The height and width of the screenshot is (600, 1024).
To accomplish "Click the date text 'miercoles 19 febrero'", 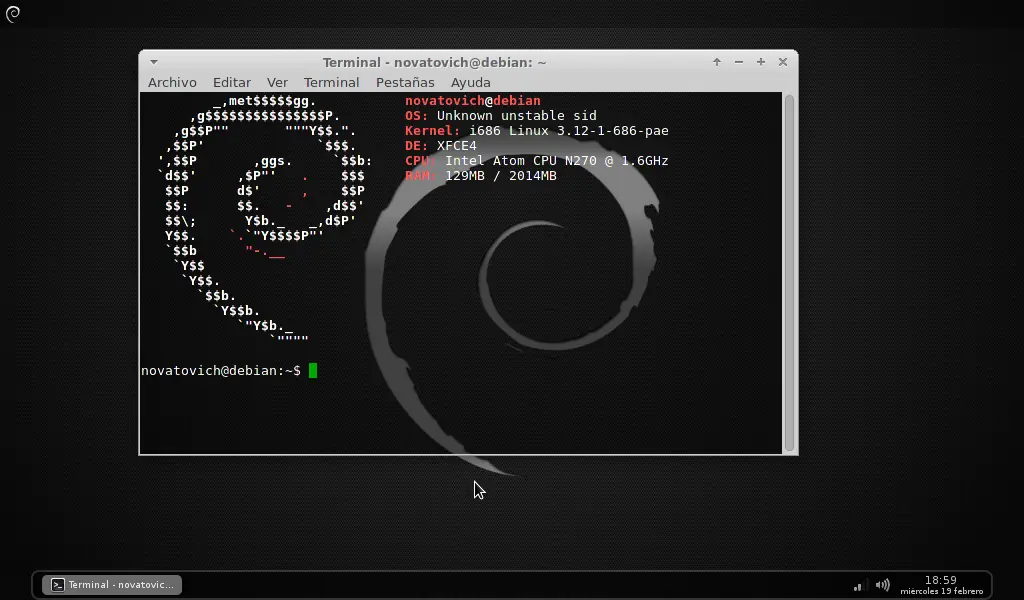I will point(941,591).
